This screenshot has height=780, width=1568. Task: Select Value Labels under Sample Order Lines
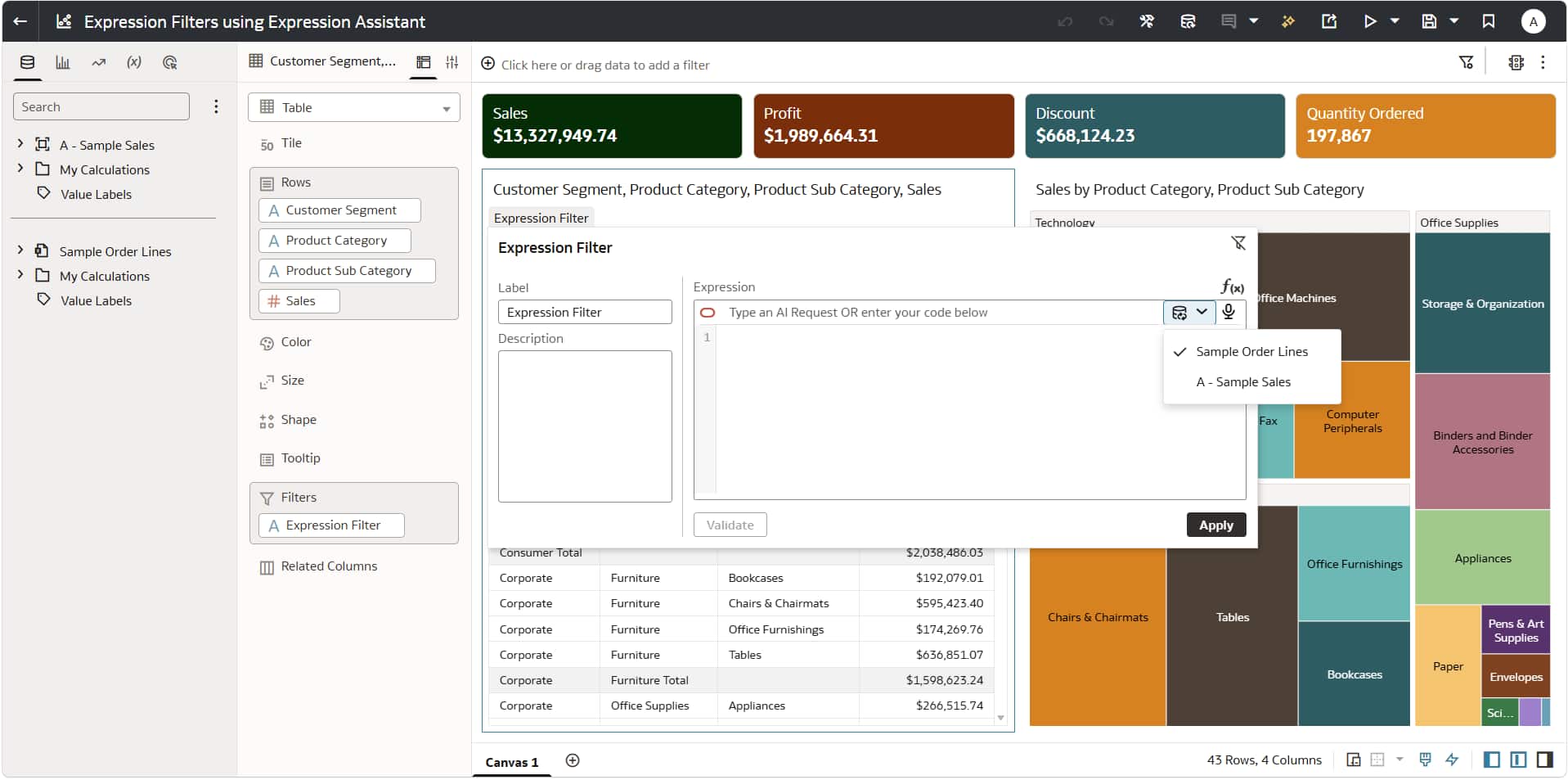(96, 300)
